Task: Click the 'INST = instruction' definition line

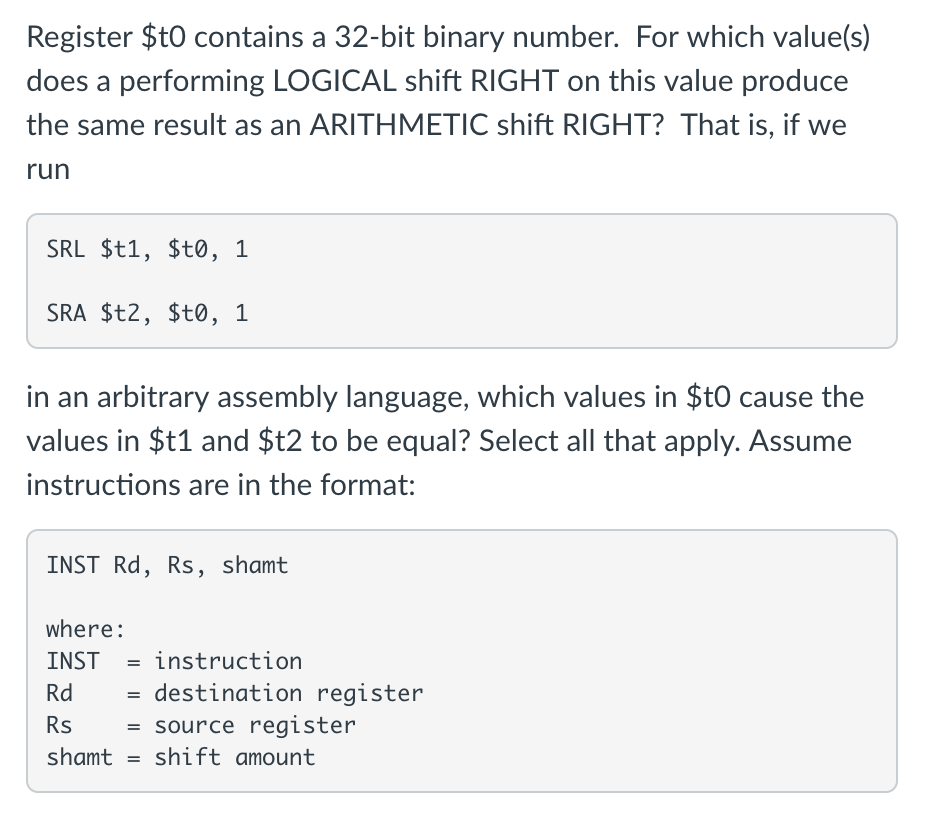Action: [x=174, y=661]
